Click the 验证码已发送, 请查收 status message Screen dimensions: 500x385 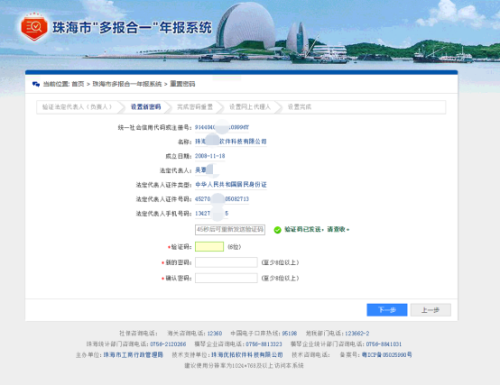tap(317, 229)
